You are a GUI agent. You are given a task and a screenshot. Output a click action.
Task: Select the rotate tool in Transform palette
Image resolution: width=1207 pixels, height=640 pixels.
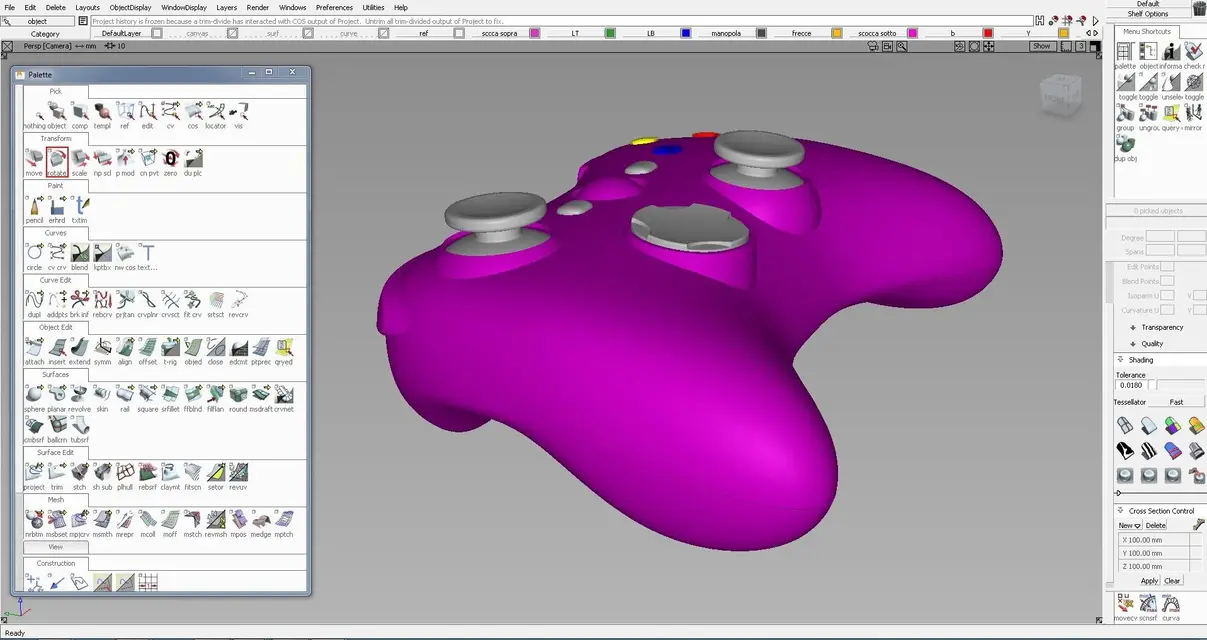point(57,160)
